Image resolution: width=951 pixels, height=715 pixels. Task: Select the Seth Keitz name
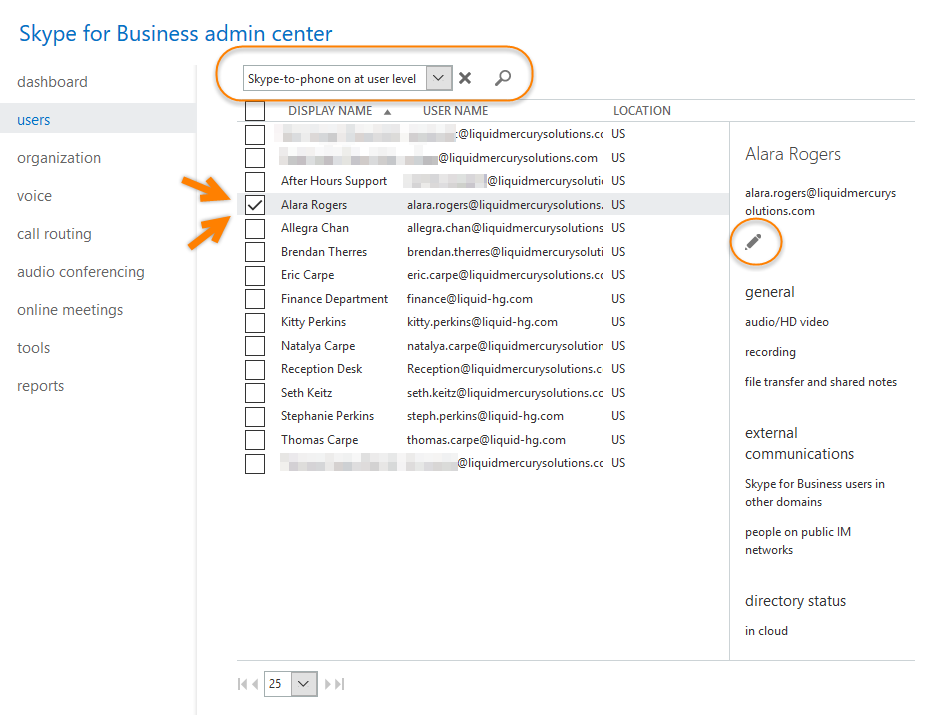pos(306,393)
